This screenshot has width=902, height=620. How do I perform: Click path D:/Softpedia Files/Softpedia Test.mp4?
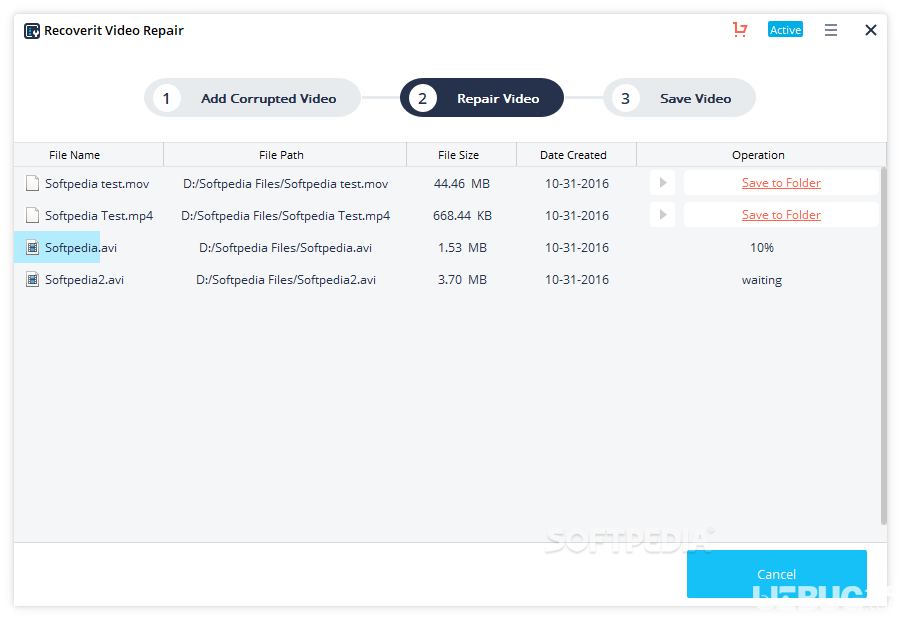coord(285,216)
